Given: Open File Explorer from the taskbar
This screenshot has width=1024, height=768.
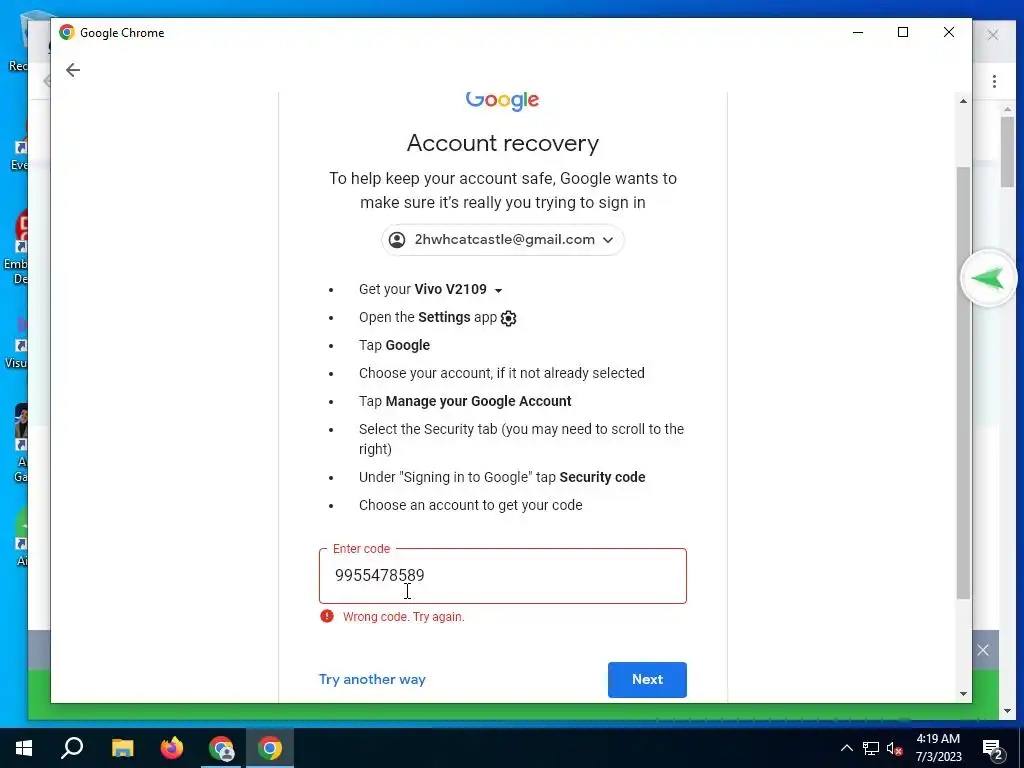Looking at the screenshot, I should point(122,748).
